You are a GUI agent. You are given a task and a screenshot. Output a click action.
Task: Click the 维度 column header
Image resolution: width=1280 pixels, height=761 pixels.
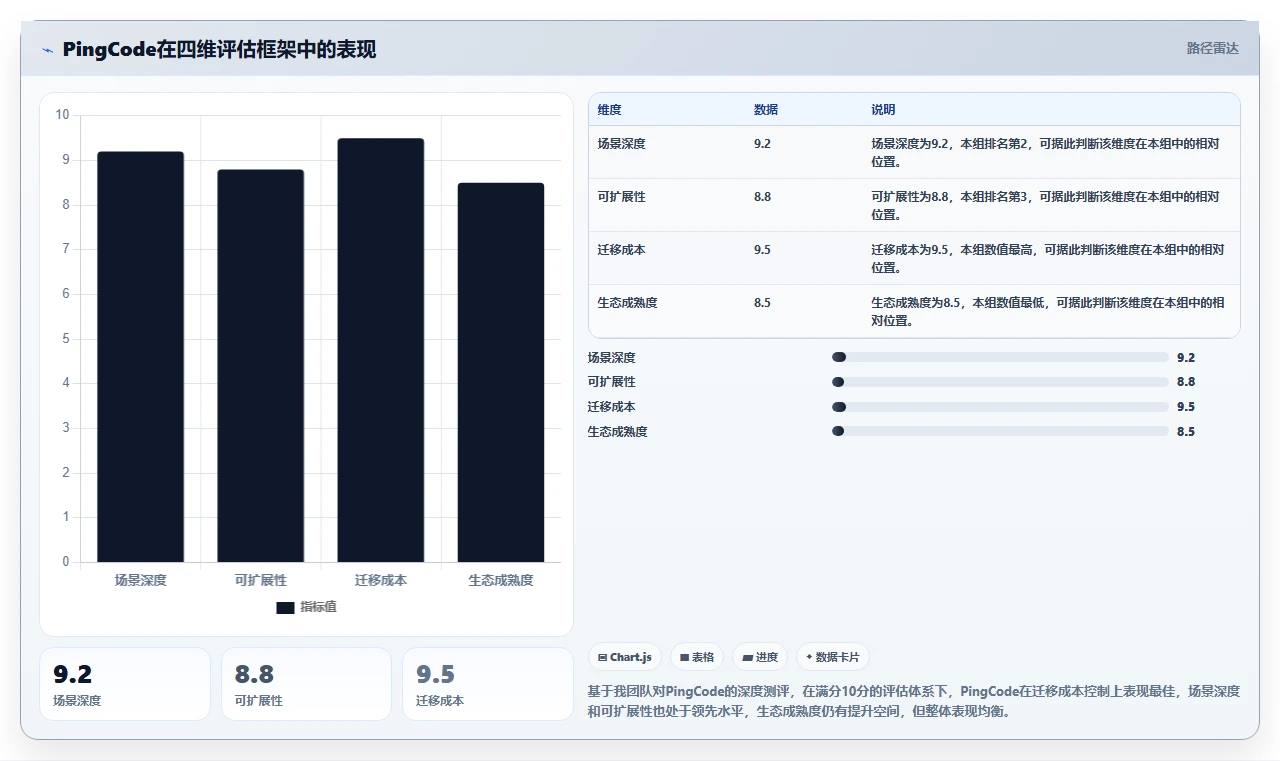click(x=609, y=110)
